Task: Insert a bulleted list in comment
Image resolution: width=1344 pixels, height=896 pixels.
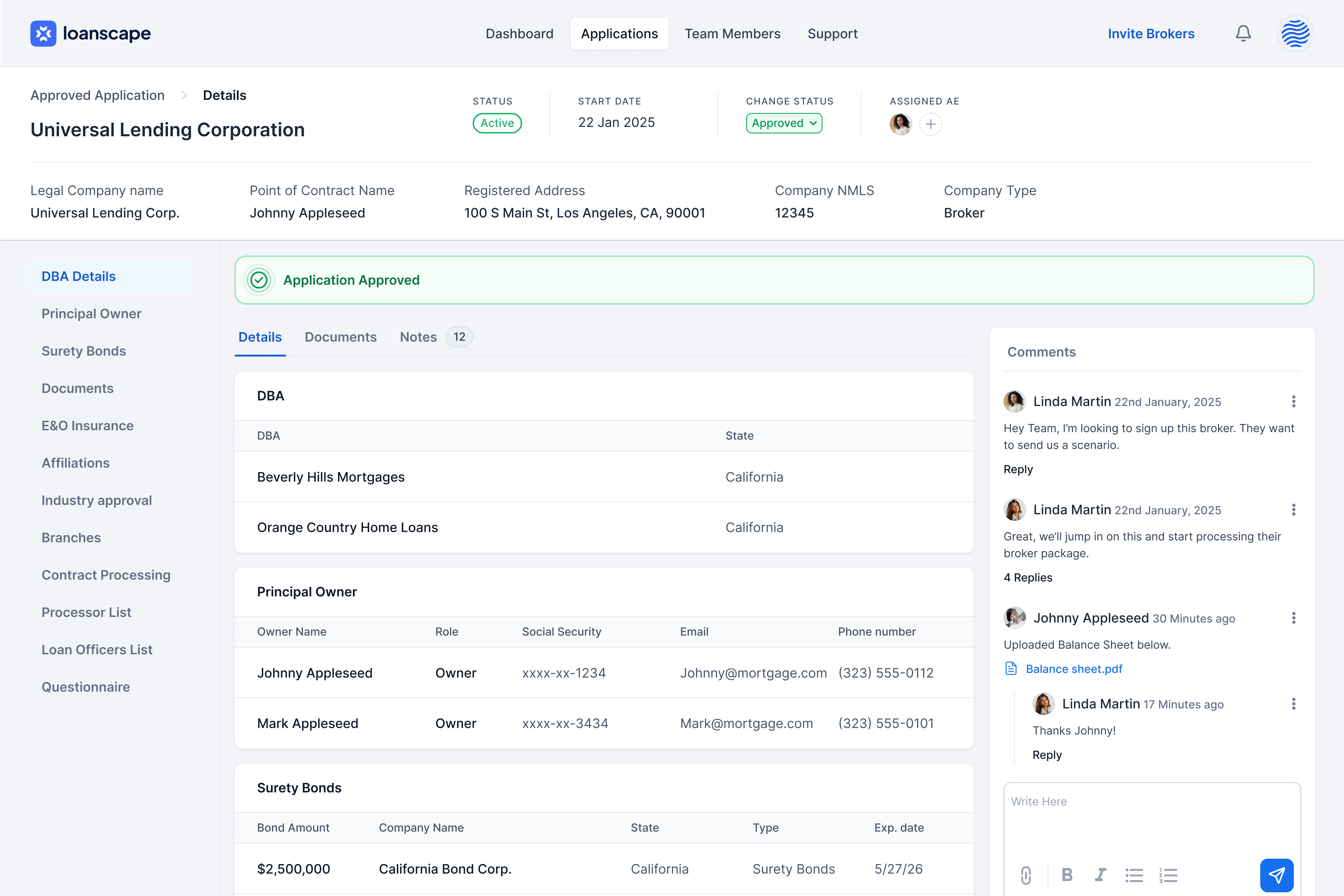Action: point(1134,875)
